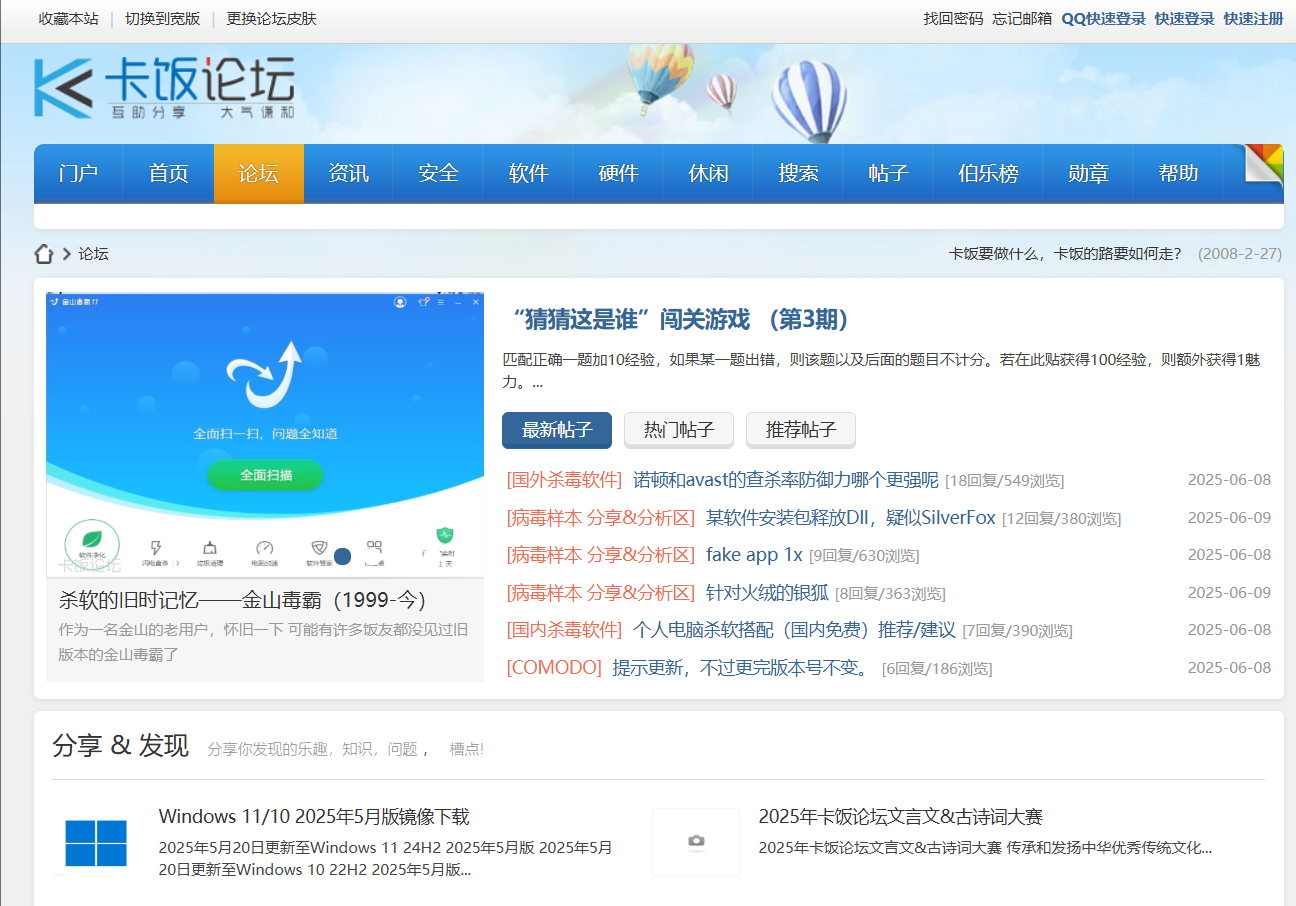This screenshot has height=906, width=1296.
Task: Click the home breadcrumb house icon
Action: pyautogui.click(x=44, y=254)
